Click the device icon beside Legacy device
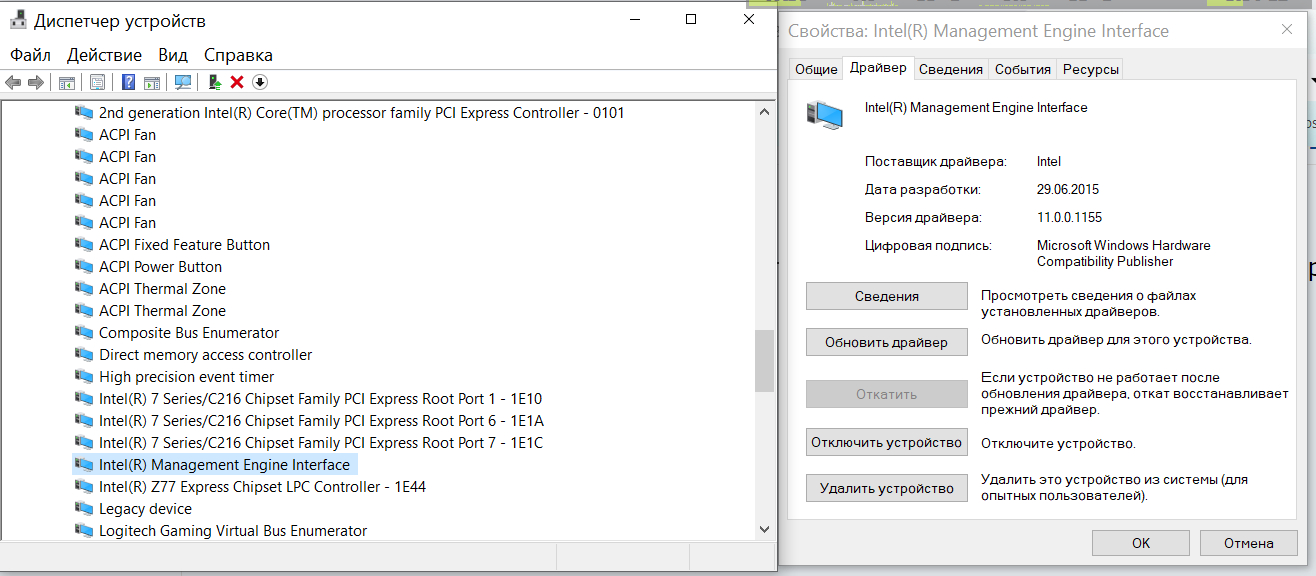 [x=84, y=509]
